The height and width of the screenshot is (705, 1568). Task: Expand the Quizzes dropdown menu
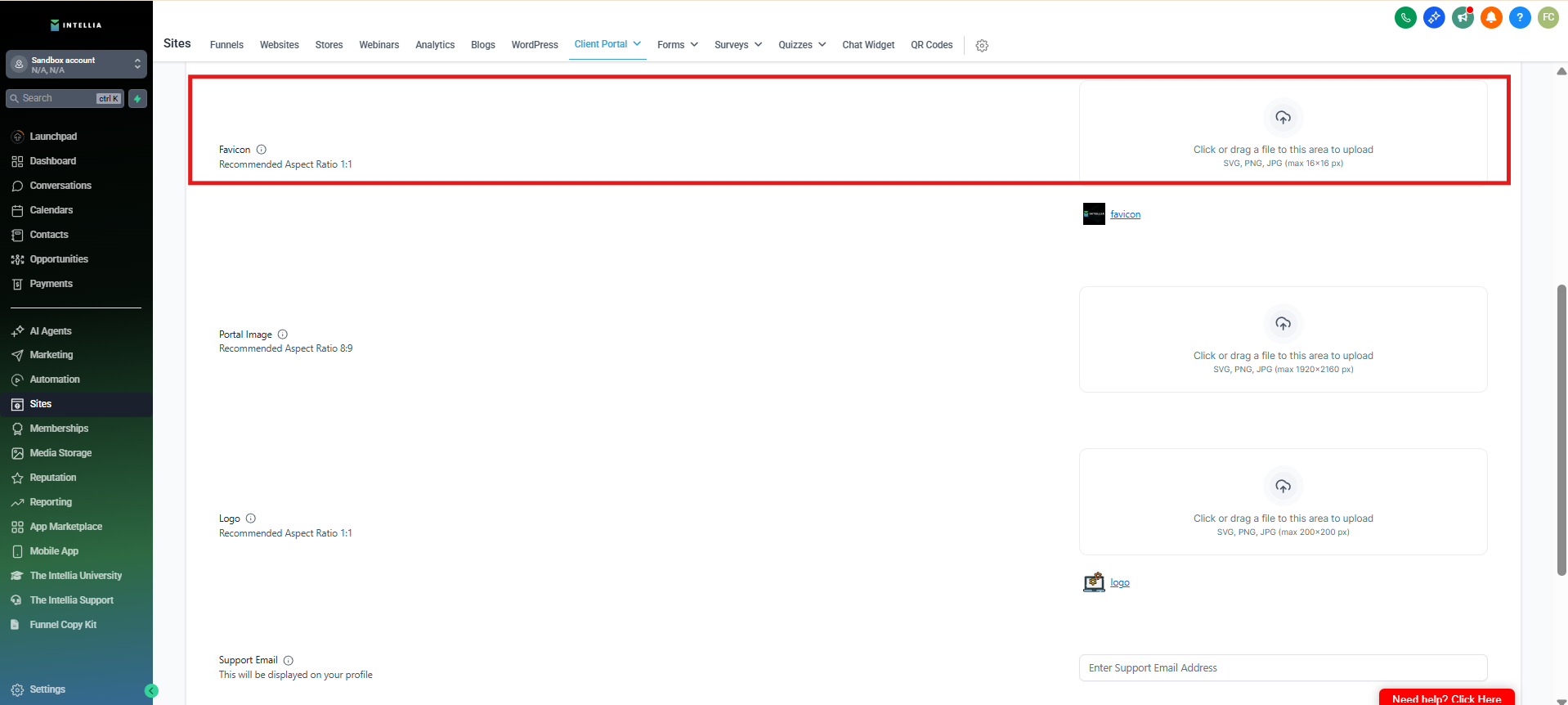tap(802, 45)
